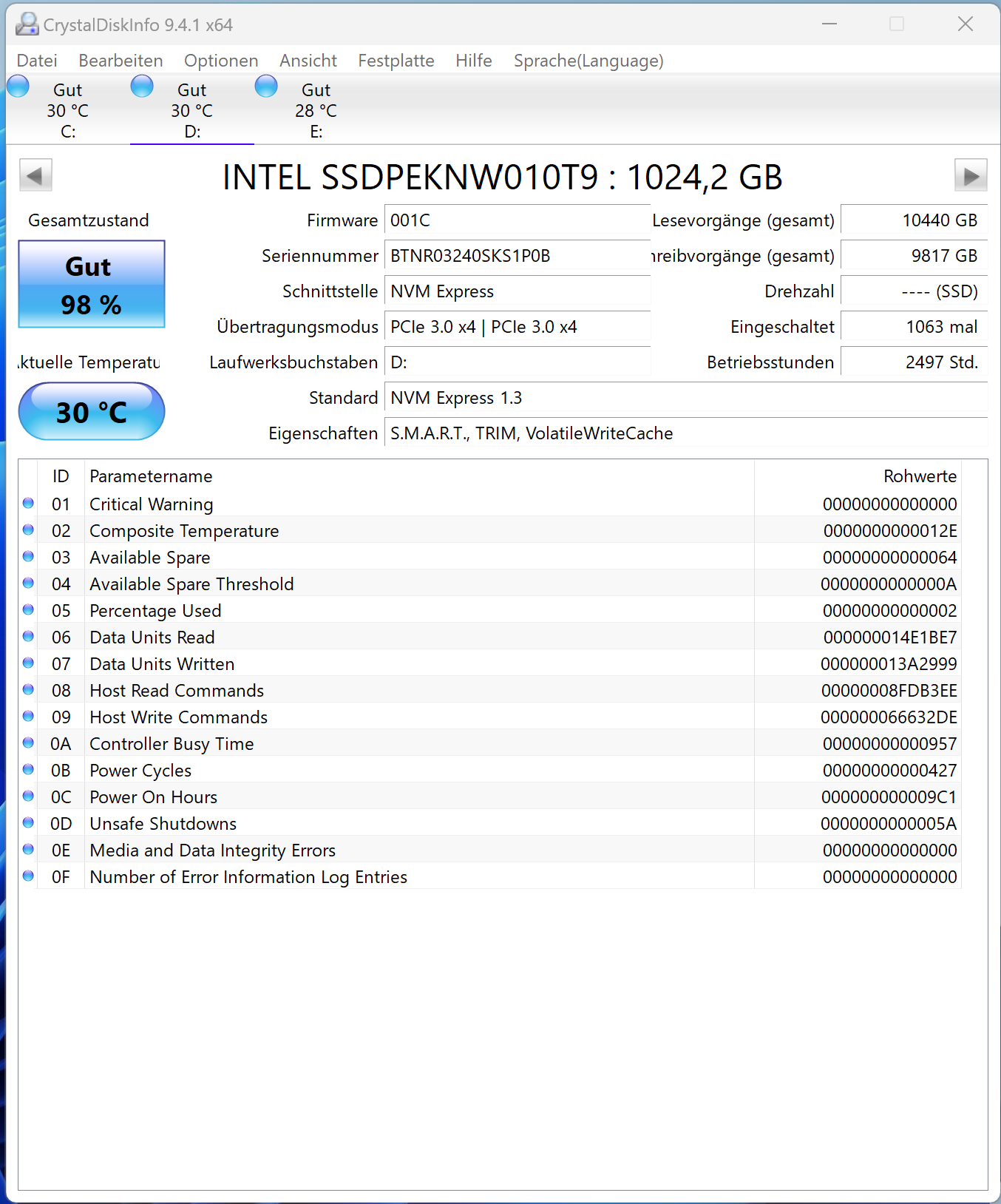This screenshot has width=1001, height=1204.
Task: Open the Bearbeiten menu
Action: tap(121, 61)
